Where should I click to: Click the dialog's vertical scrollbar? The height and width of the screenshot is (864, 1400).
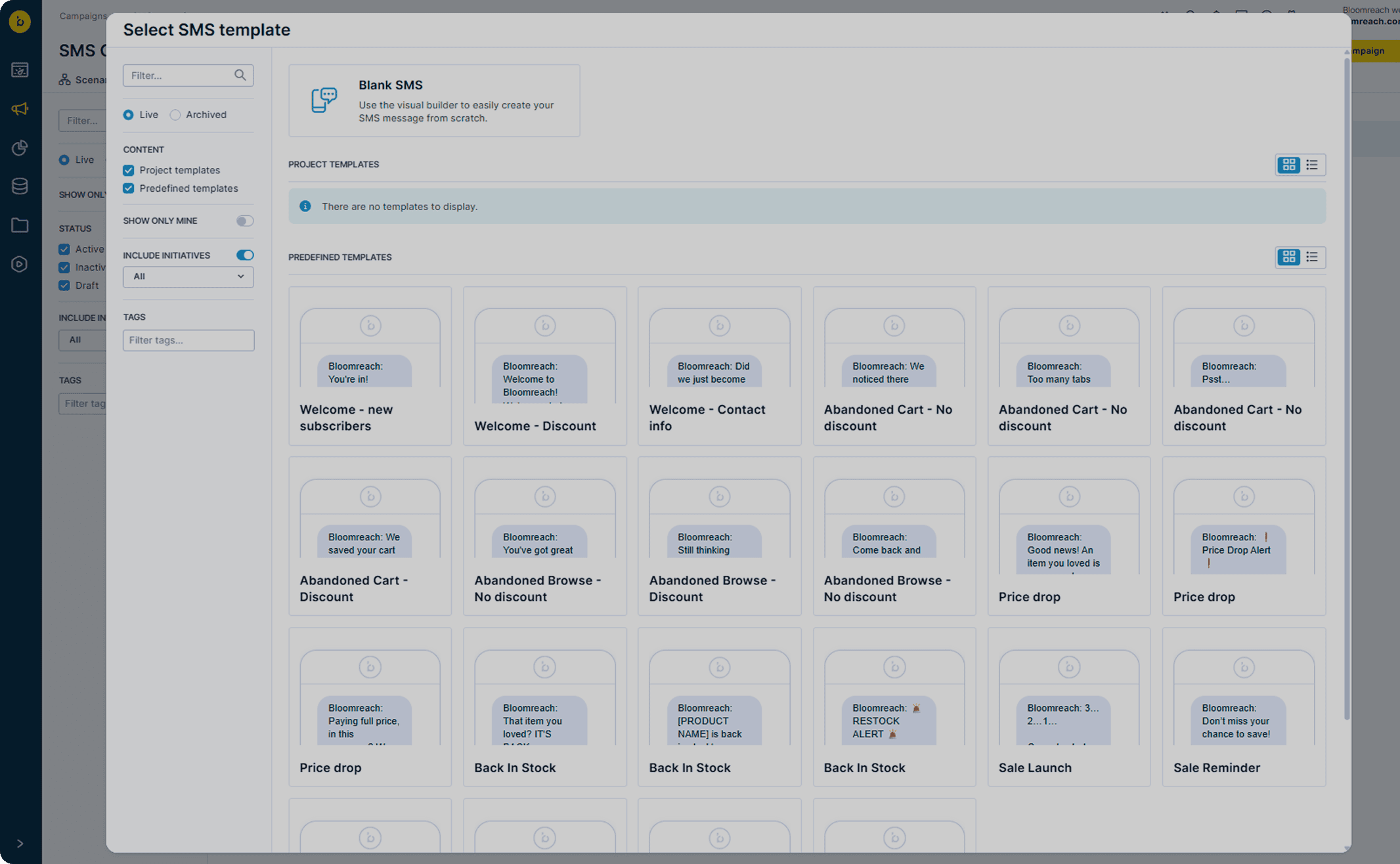pos(1346,389)
